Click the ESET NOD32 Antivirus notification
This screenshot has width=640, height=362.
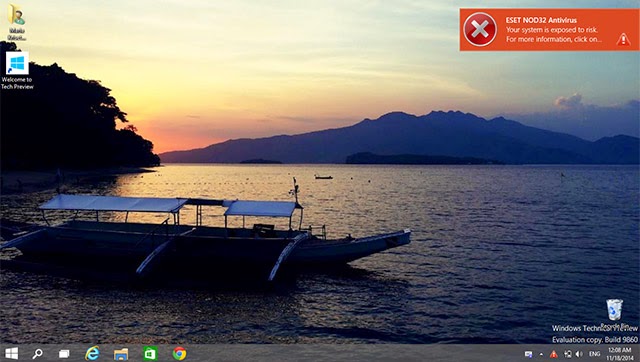(549, 30)
